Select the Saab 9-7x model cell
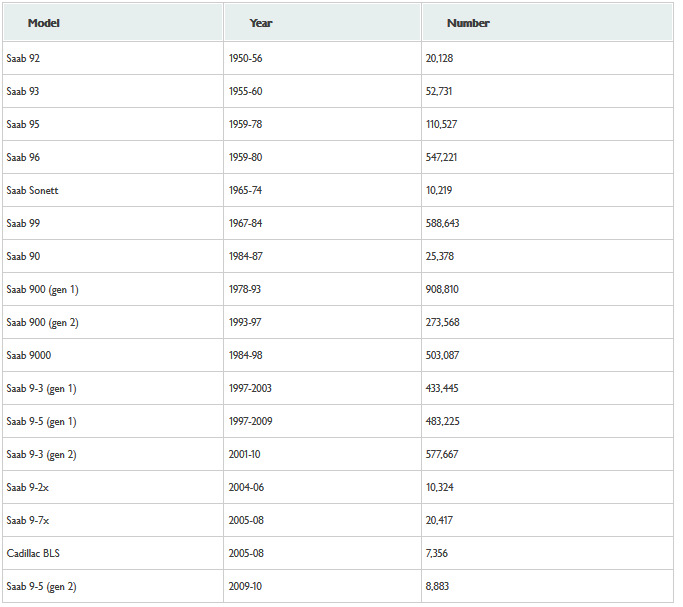Image resolution: width=683 pixels, height=607 pixels. point(28,520)
